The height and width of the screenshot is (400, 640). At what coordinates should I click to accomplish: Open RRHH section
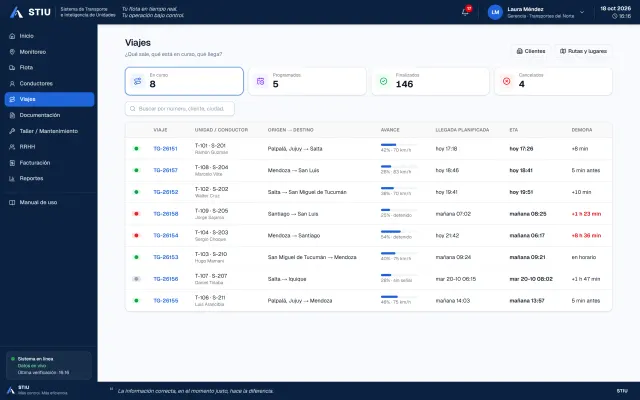click(49, 147)
